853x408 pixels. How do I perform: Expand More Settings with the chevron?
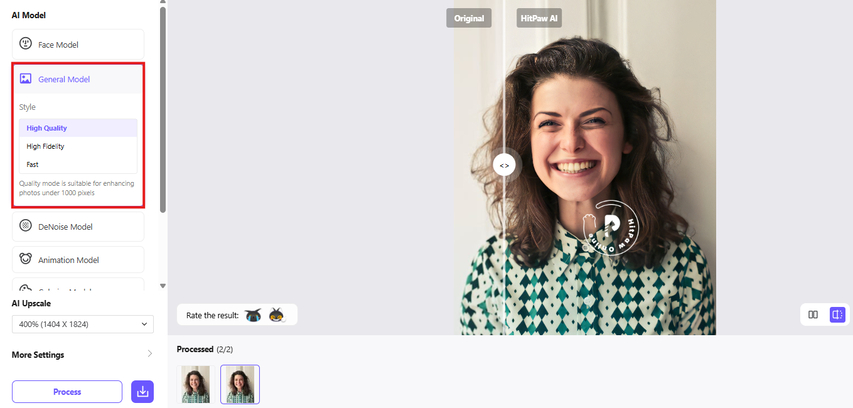tap(150, 354)
